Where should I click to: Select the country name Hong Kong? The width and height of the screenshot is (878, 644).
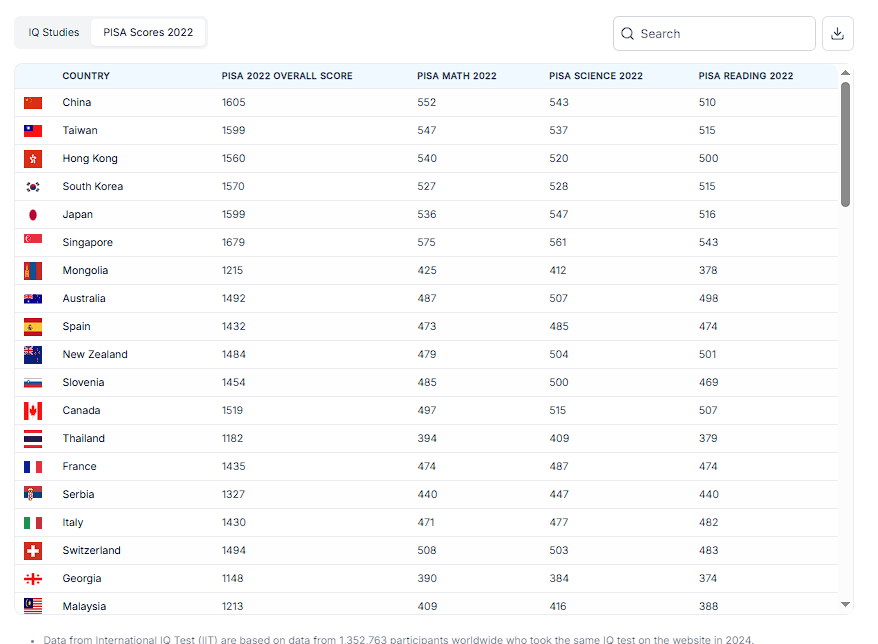click(x=90, y=158)
